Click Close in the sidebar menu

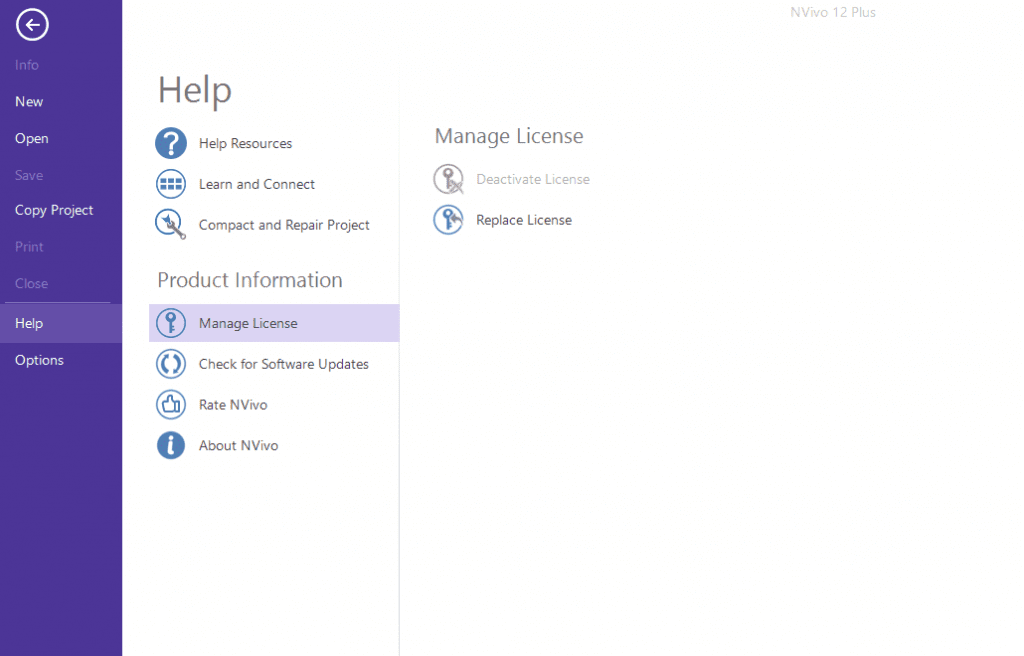pos(31,283)
